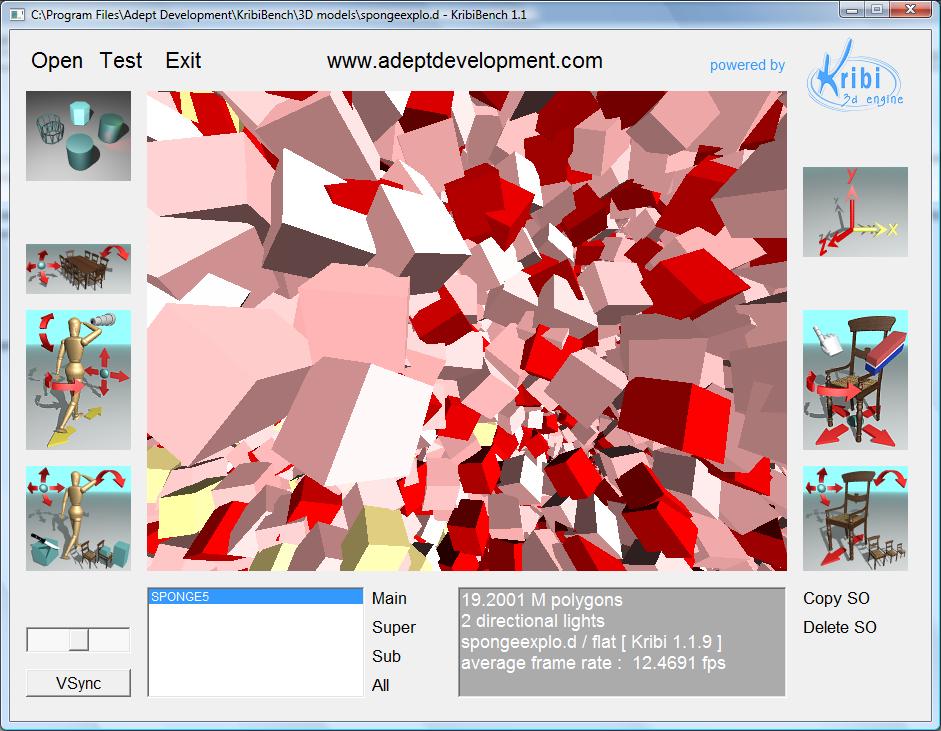
Task: Click the KribiBench title bar app icon
Action: pyautogui.click(x=17, y=14)
